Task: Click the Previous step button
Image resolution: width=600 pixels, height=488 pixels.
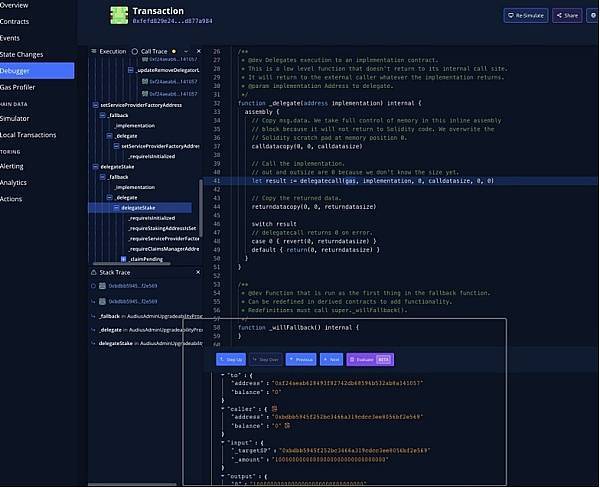Action: click(301, 359)
